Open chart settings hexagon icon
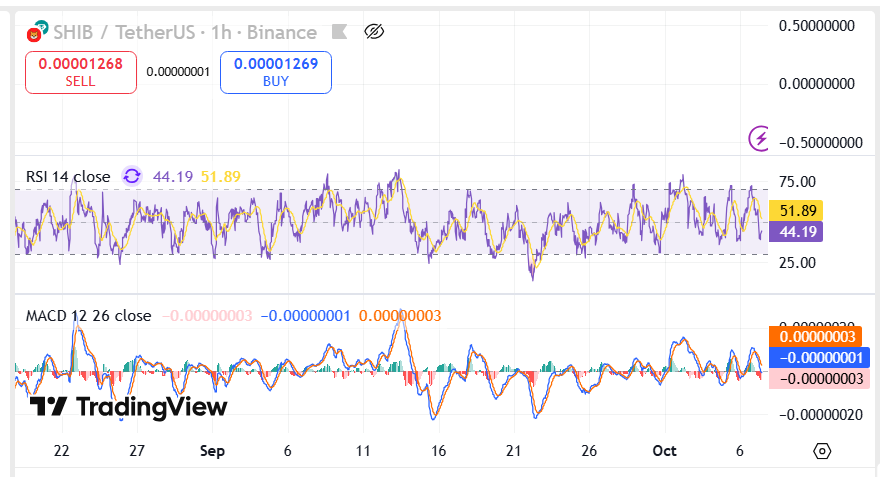 [822, 451]
